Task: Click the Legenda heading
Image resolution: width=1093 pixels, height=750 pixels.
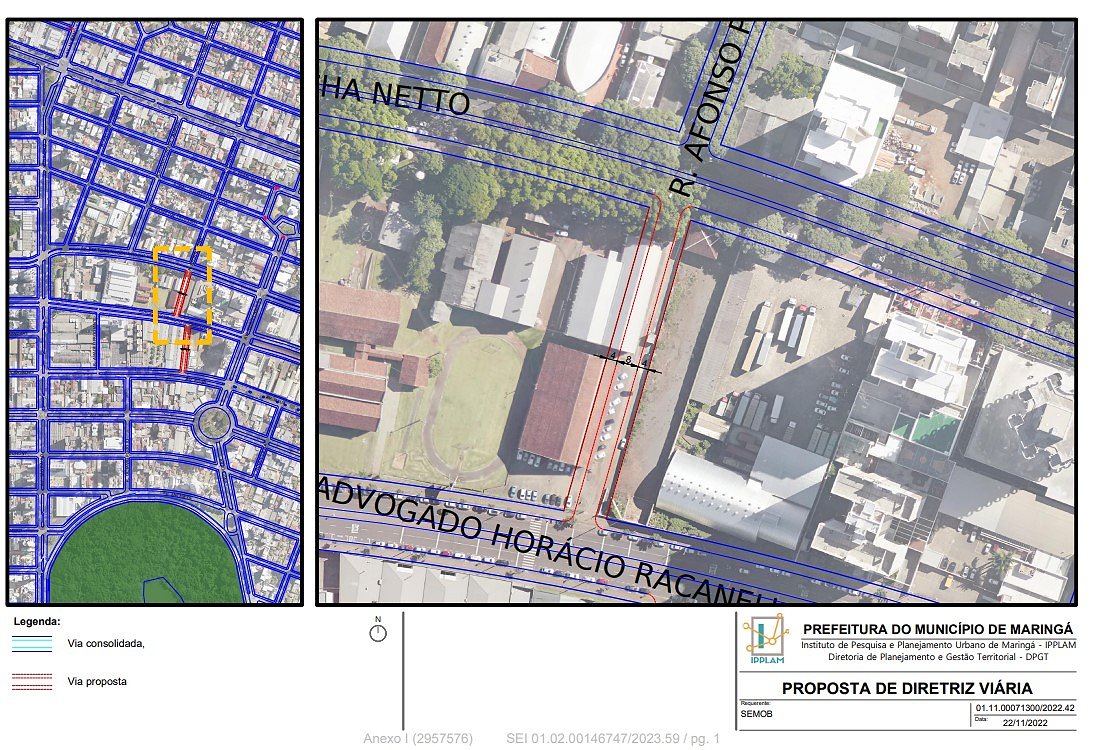Action: click(37, 622)
